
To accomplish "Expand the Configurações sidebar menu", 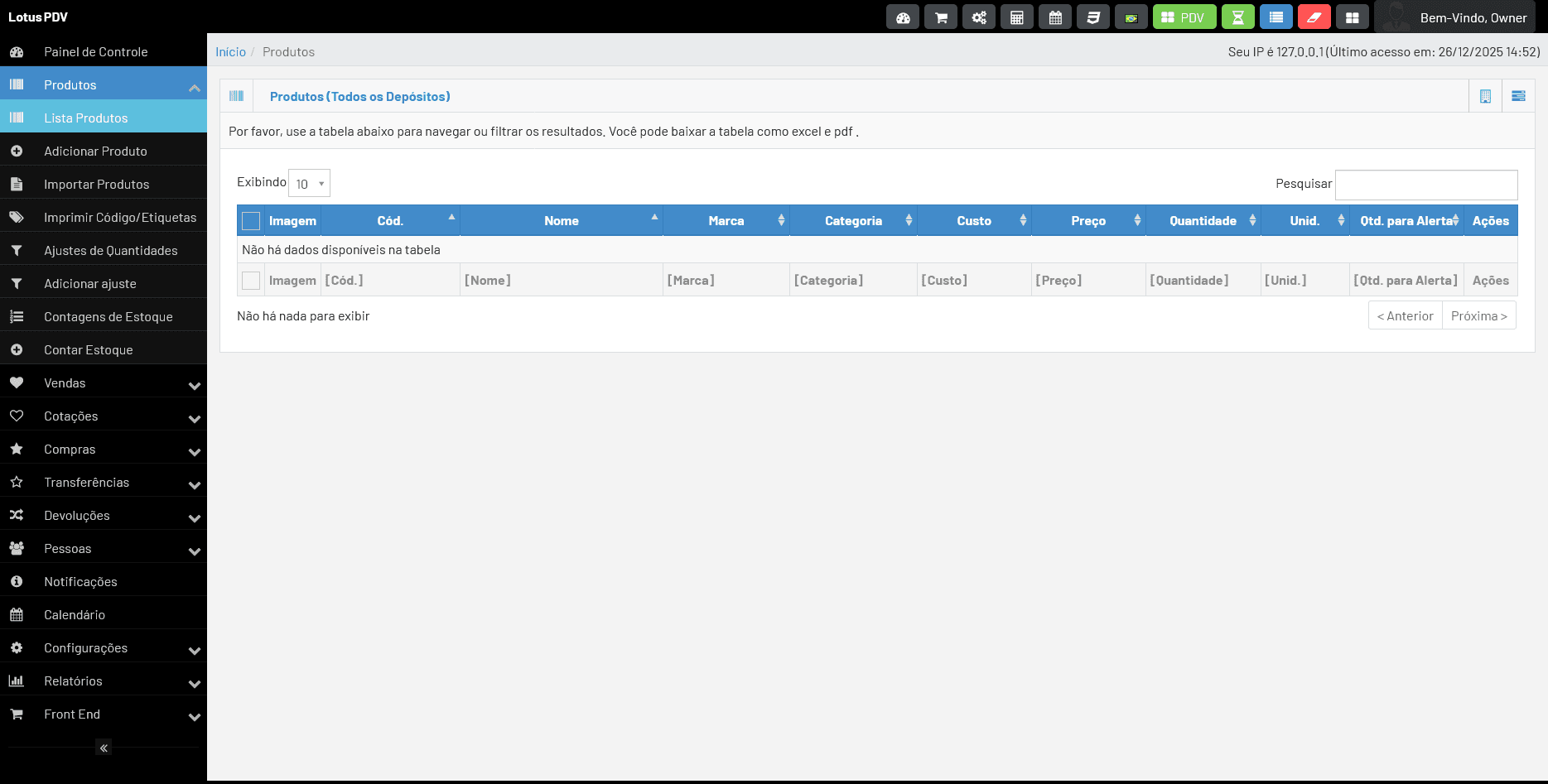I will (x=104, y=648).
